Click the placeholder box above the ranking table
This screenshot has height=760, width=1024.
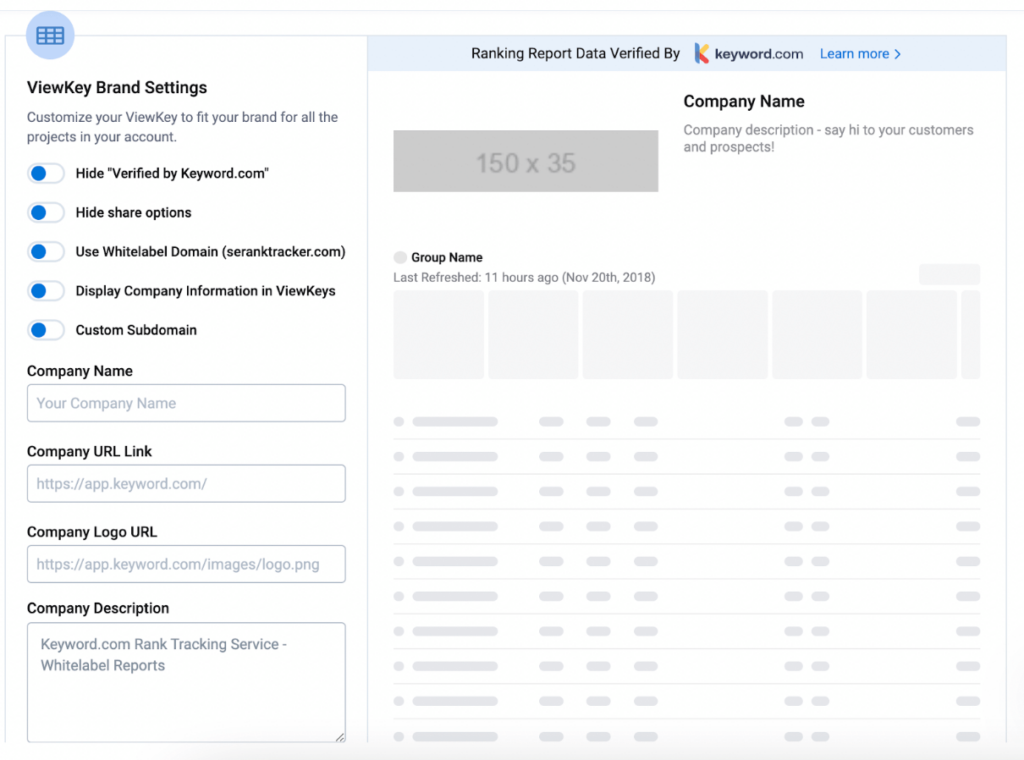click(948, 274)
